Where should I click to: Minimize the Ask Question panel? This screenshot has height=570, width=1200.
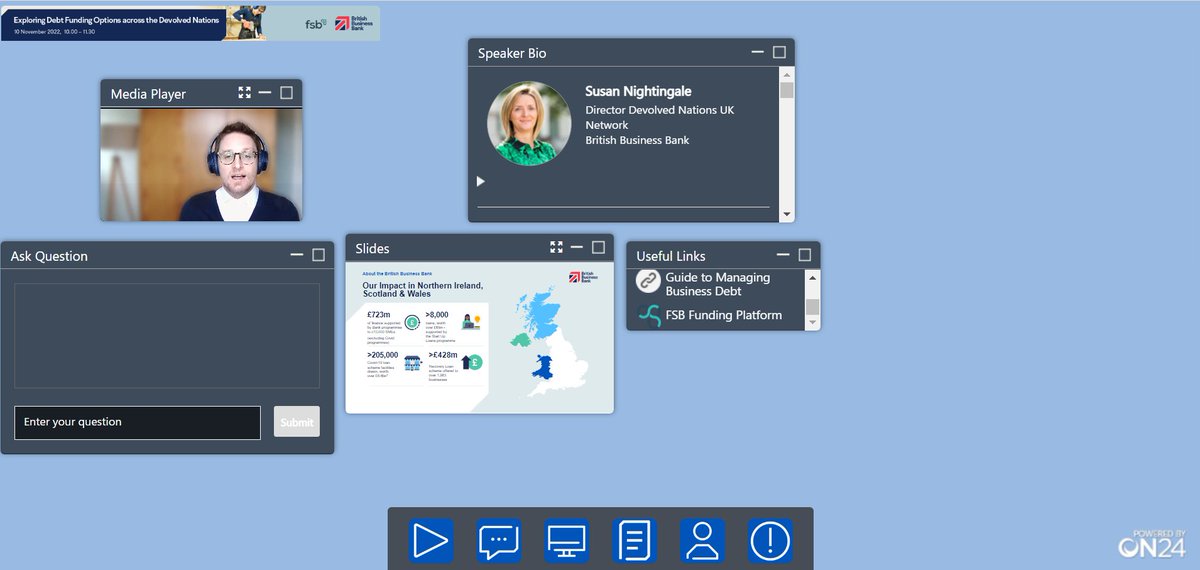297,255
